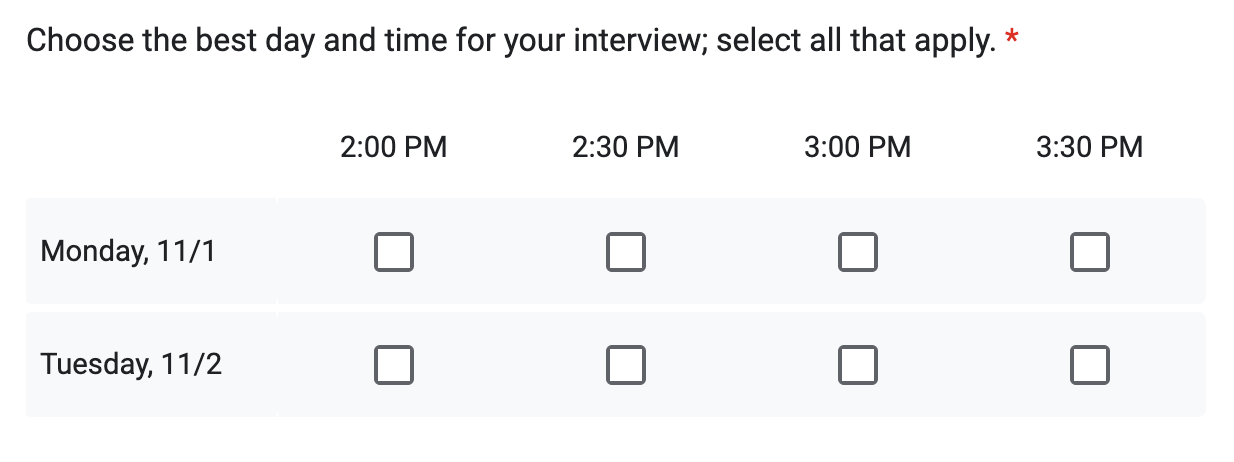Click the red required asterisk
Viewport: 1234px width, 462px height.
coord(1012,40)
